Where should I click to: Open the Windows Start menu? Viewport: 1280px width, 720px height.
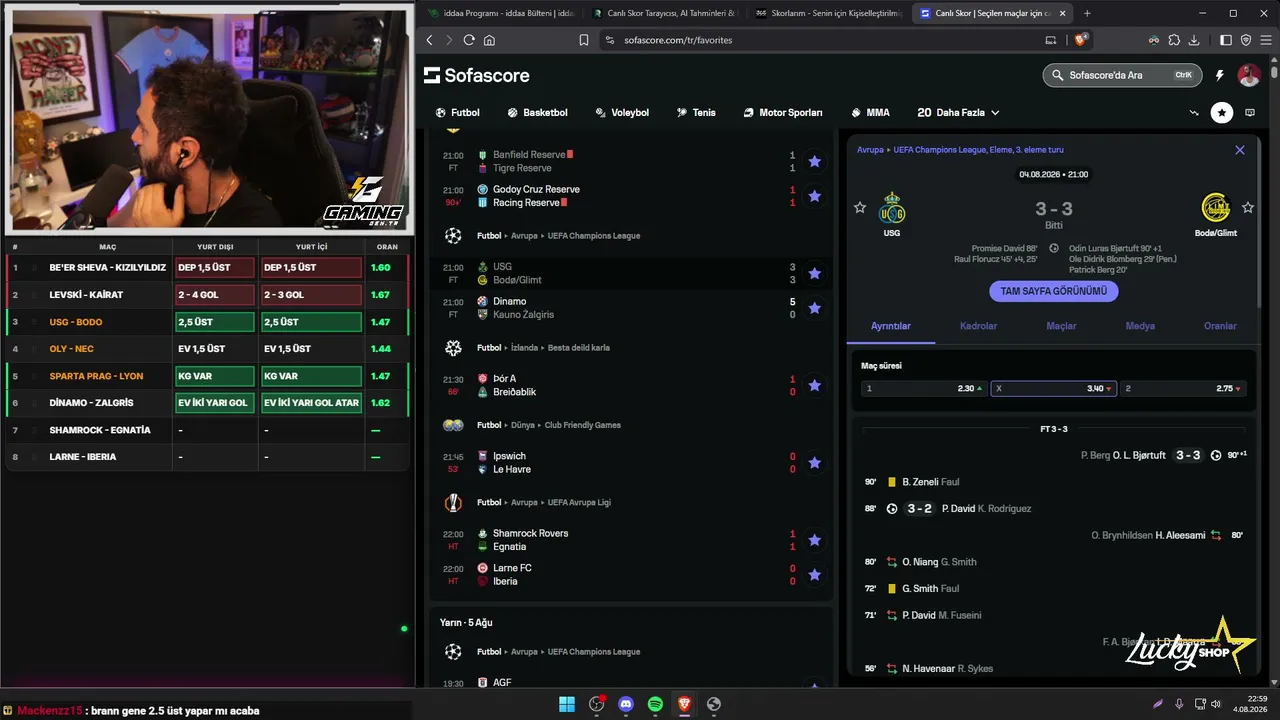click(x=568, y=704)
